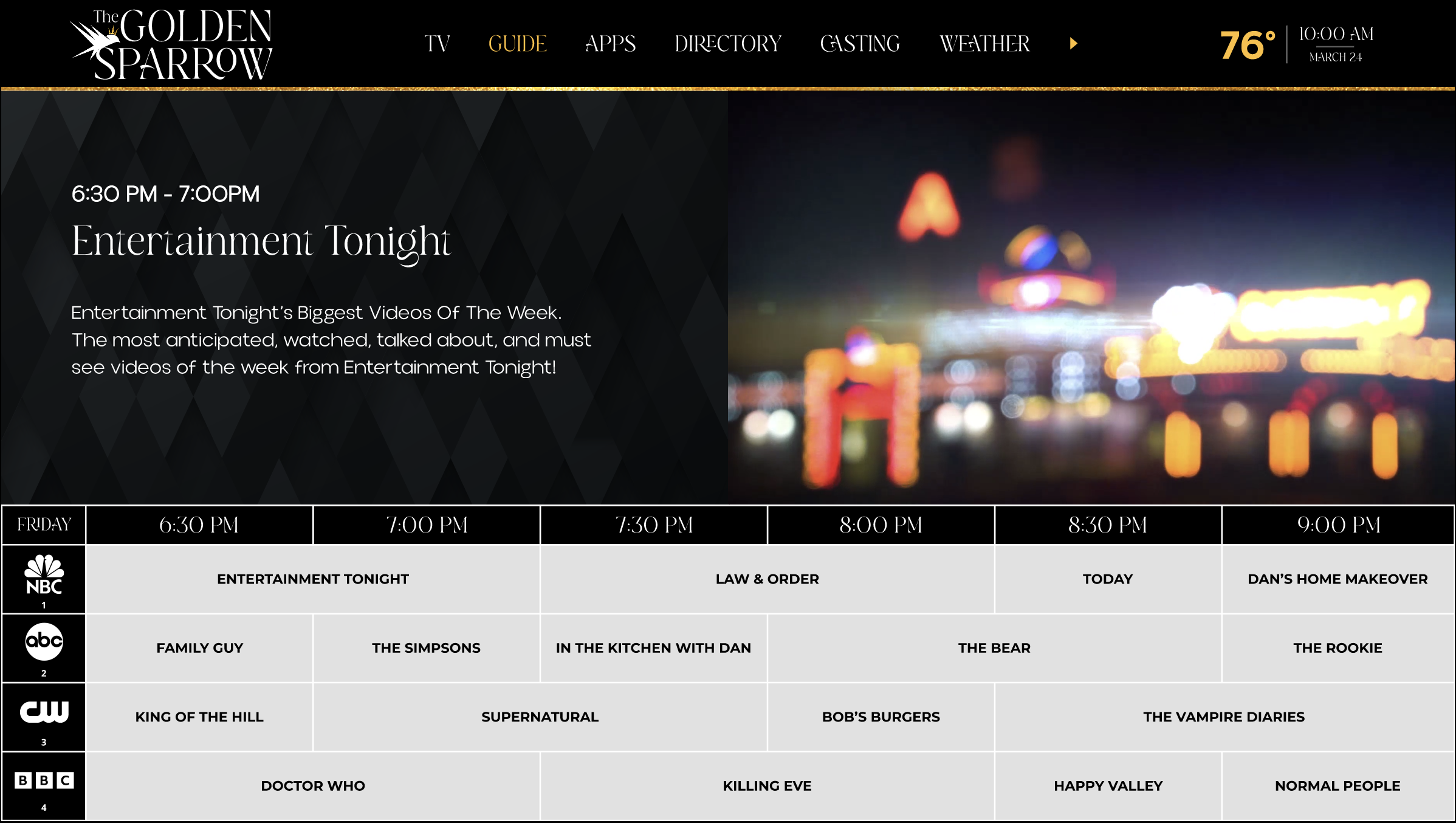The height and width of the screenshot is (823, 1456).
Task: Select Law & Order listing
Action: click(767, 579)
